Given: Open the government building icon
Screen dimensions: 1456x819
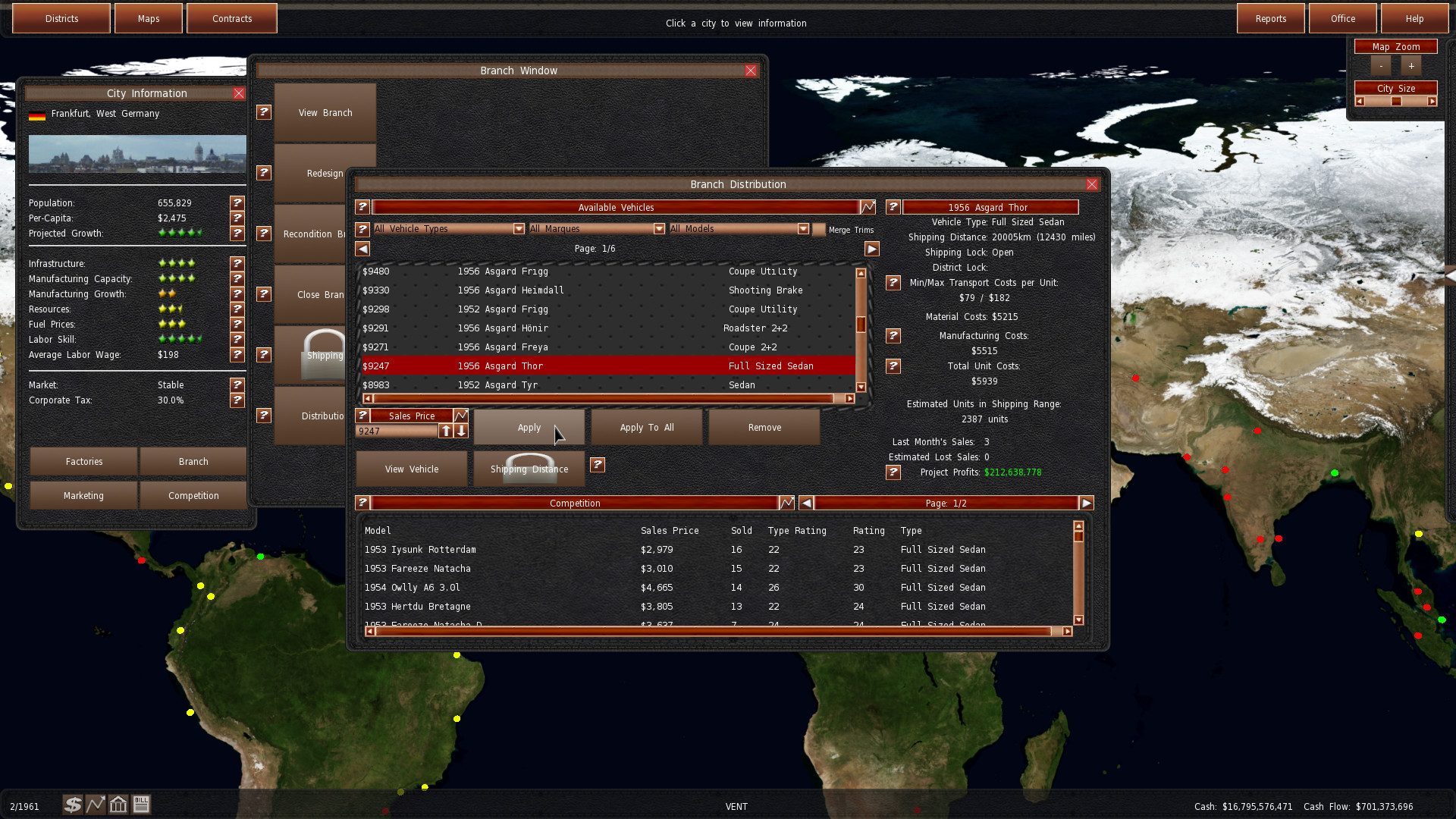Looking at the screenshot, I should click(118, 804).
